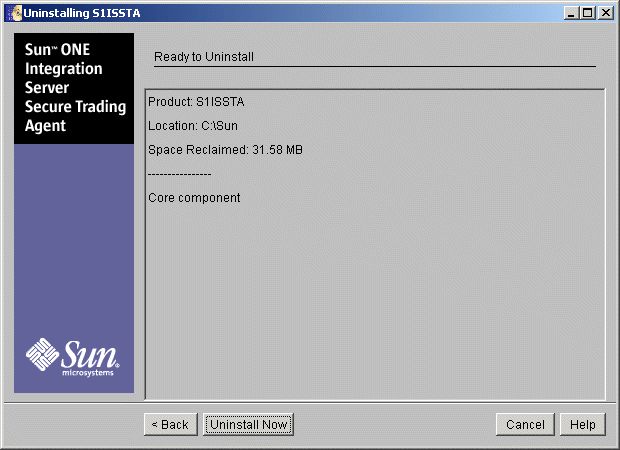Viewport: 620px width, 450px height.
Task: Click the installer icon in title bar
Action: tap(15, 13)
